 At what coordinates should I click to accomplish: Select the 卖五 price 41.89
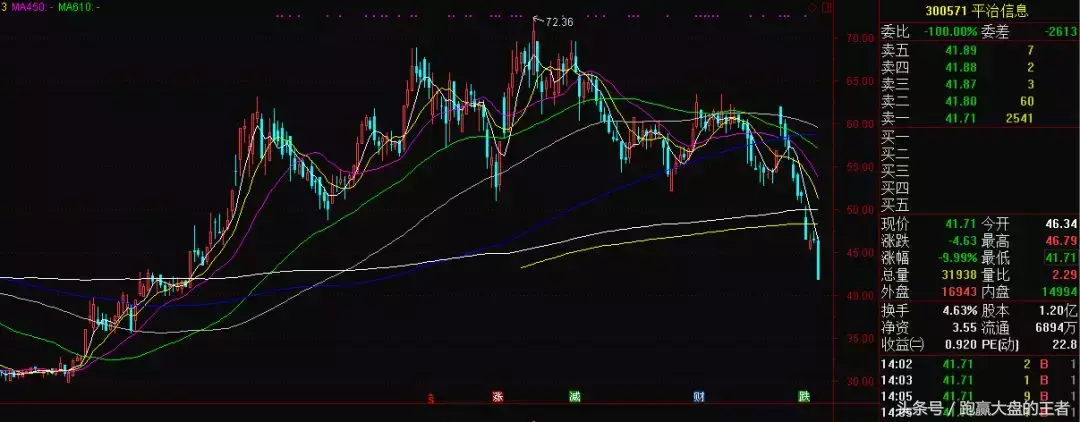pos(960,50)
